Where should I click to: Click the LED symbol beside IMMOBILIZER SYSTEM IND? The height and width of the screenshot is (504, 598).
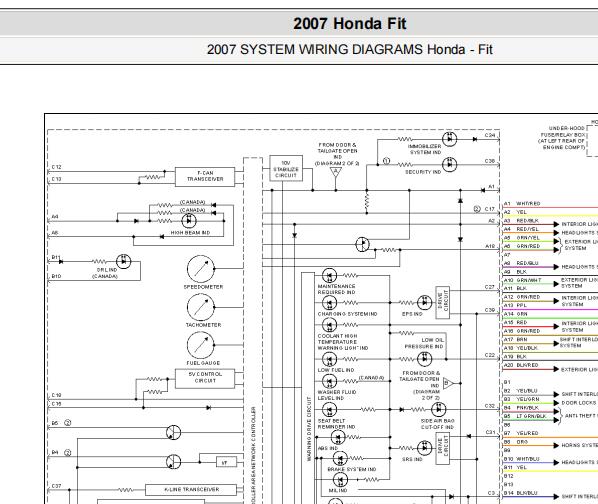click(450, 139)
